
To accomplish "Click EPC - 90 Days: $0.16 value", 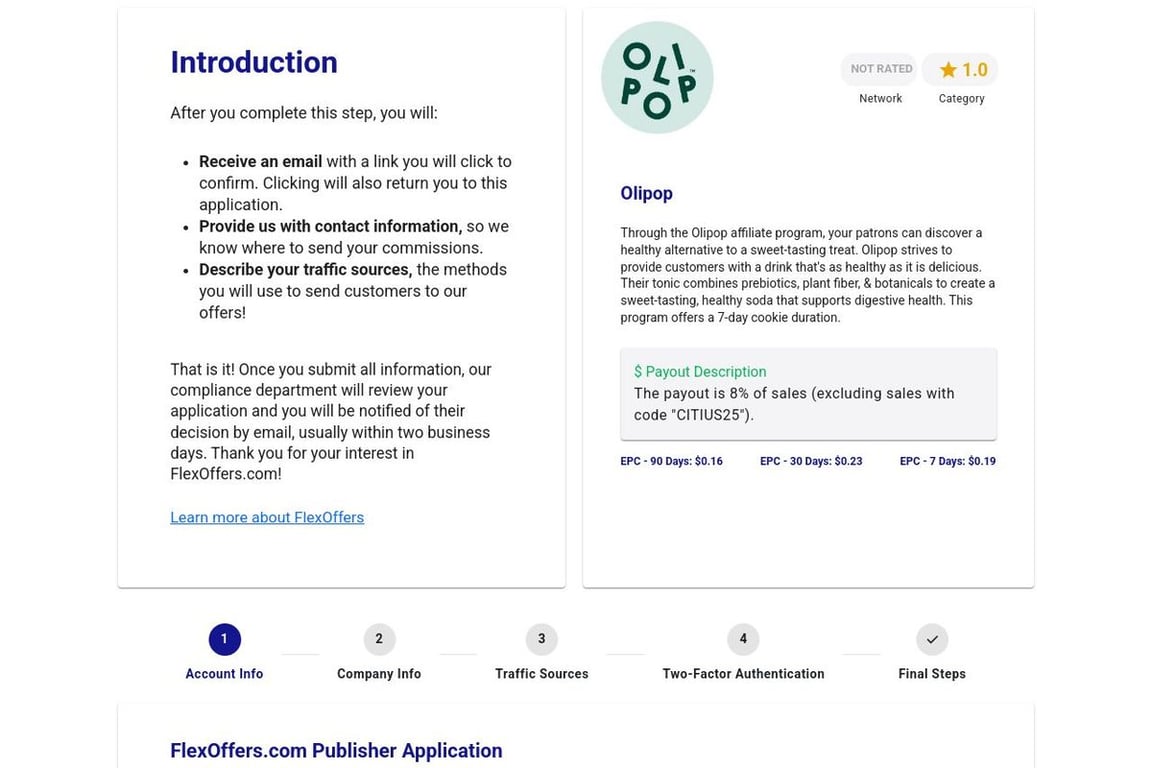I will pyautogui.click(x=672, y=462).
